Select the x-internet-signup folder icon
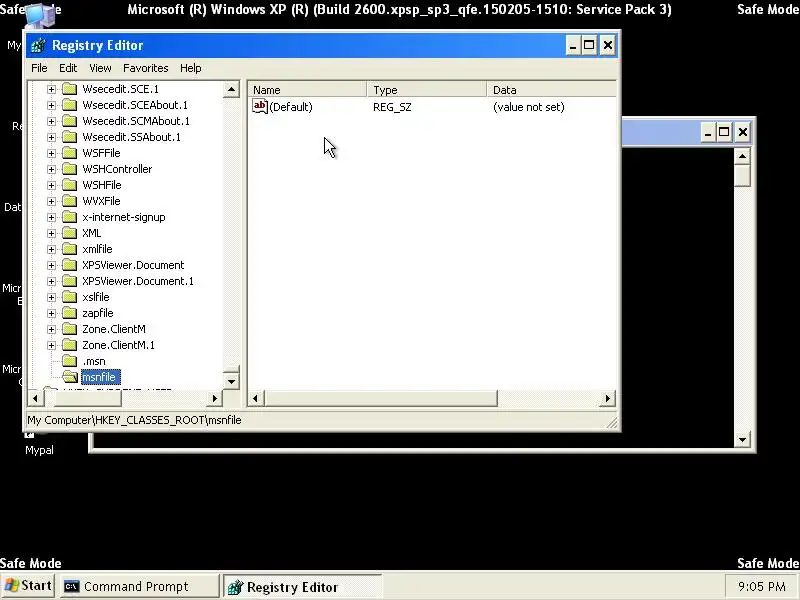 point(69,217)
